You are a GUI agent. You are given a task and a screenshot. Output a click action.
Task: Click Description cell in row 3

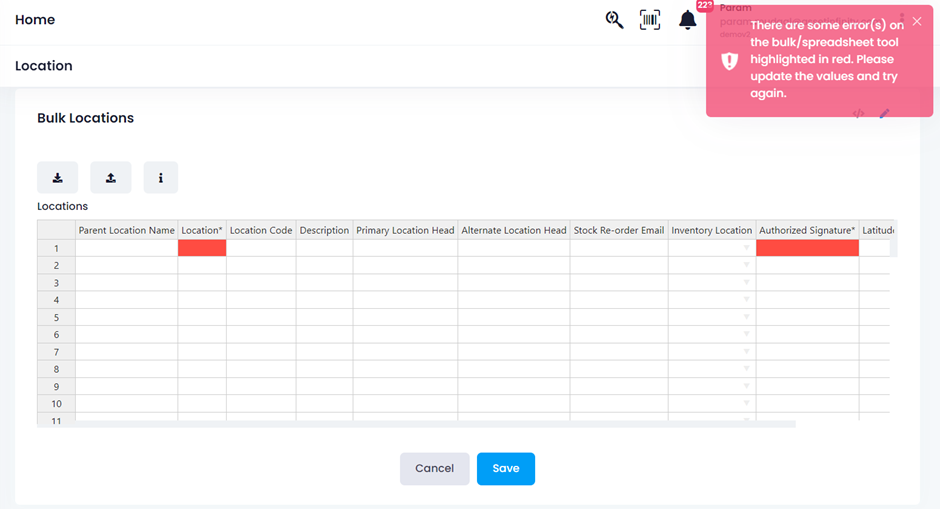point(324,283)
